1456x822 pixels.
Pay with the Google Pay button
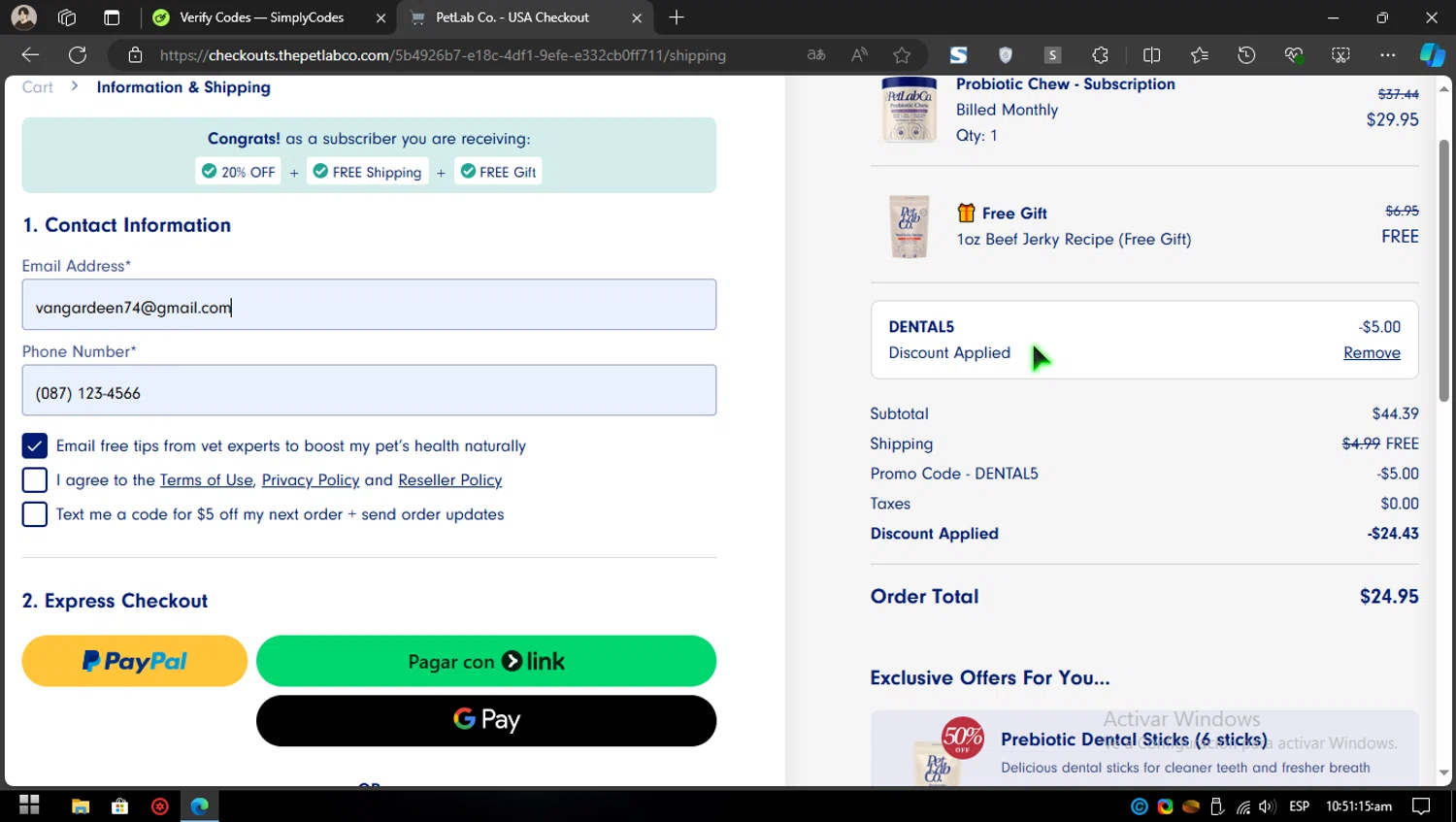coord(486,720)
